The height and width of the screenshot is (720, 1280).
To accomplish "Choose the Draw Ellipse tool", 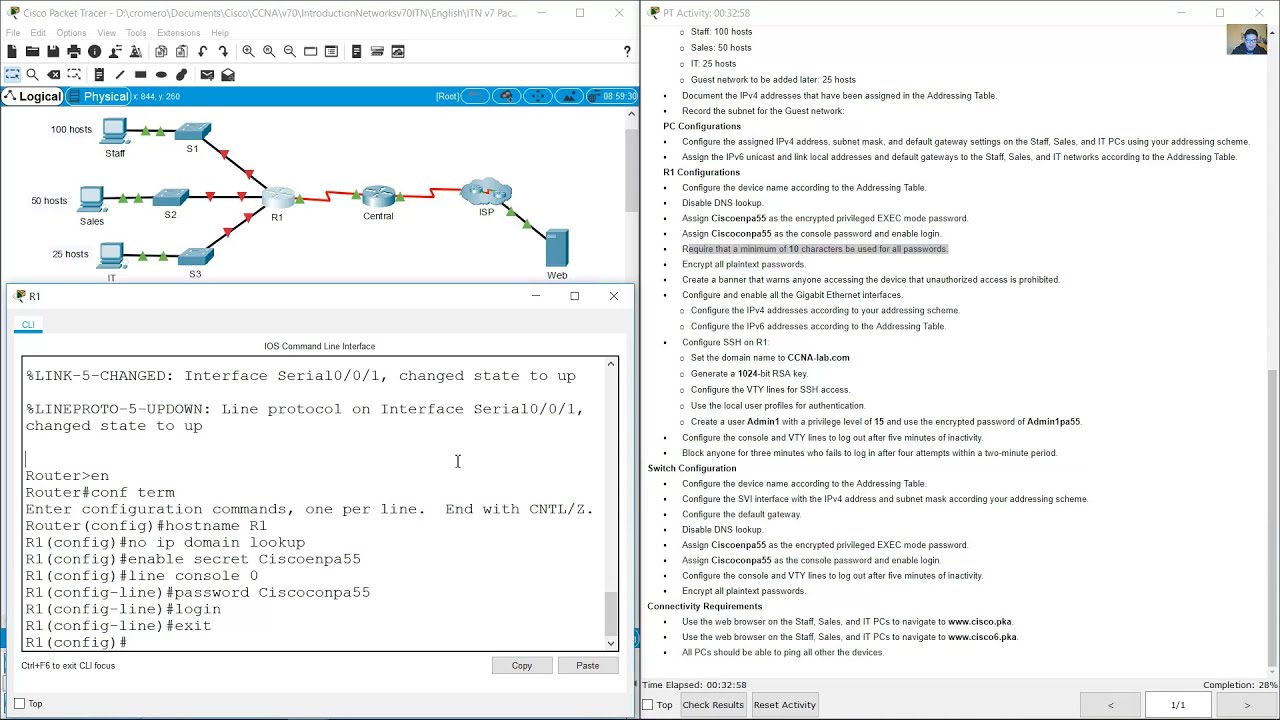I will coord(161,74).
